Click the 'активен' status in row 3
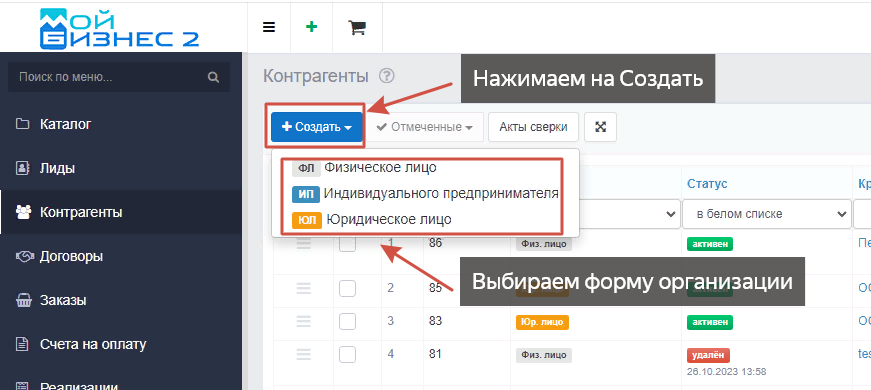 click(710, 321)
